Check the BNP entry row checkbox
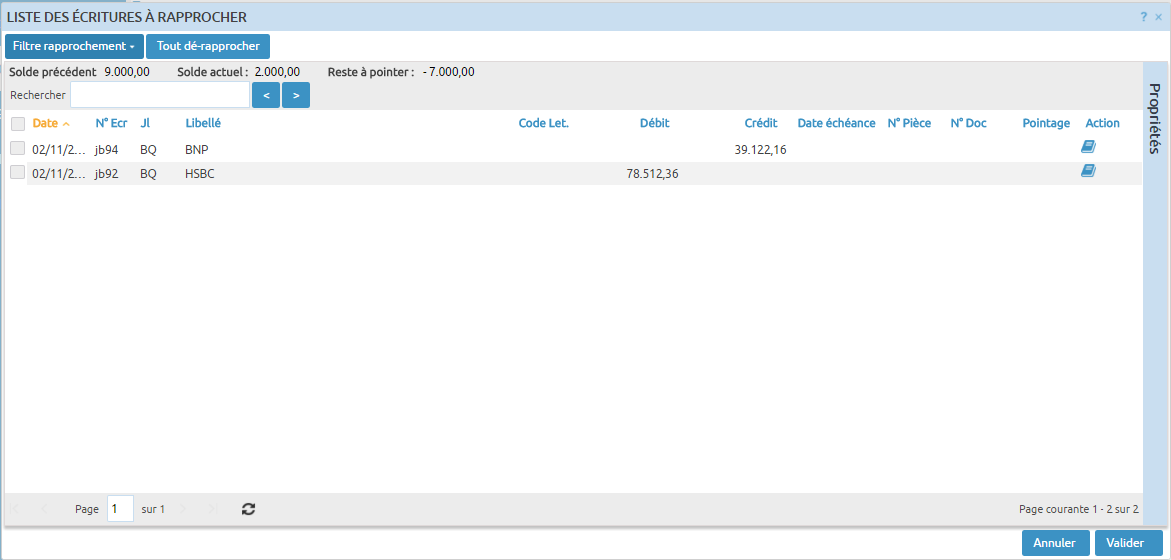 tap(17, 148)
